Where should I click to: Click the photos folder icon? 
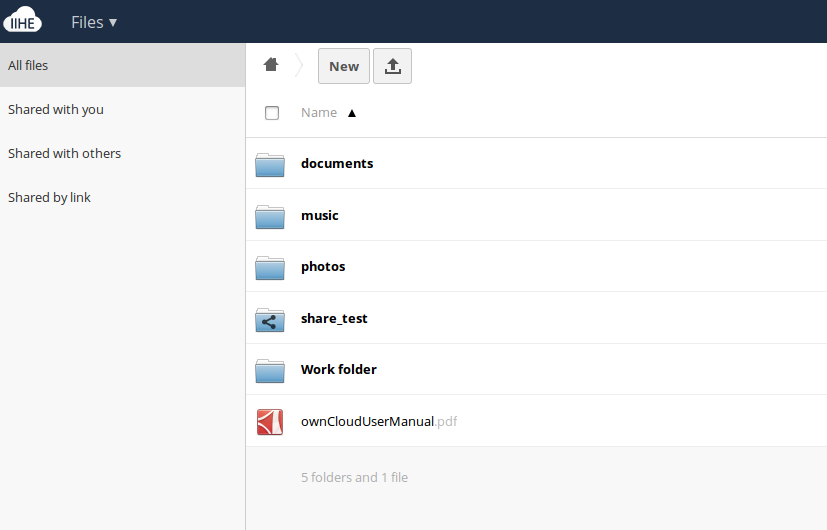[x=270, y=267]
